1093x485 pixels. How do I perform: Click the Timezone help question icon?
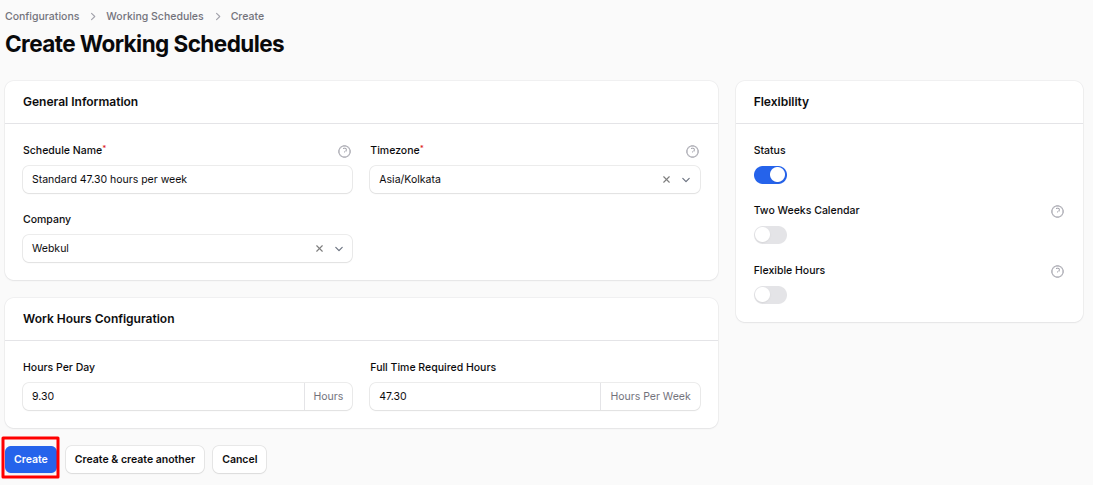tap(692, 151)
